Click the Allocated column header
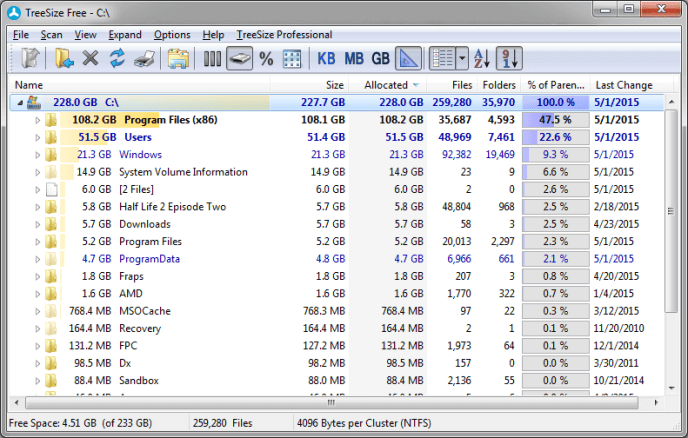This screenshot has width=688, height=438. (388, 85)
